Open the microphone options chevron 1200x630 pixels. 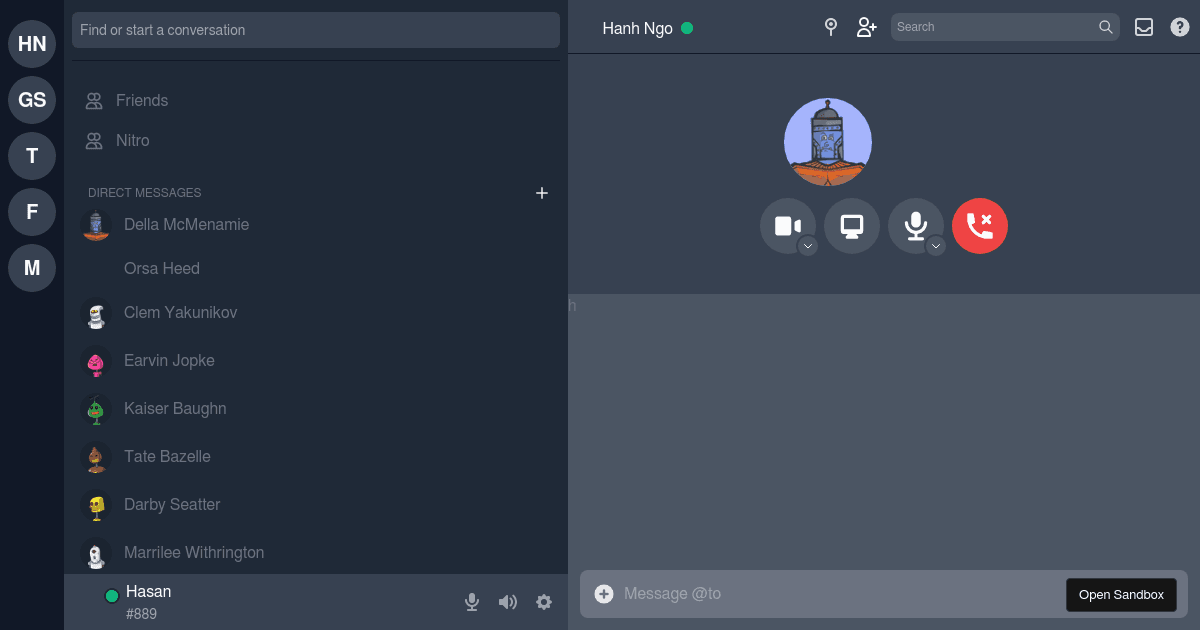(935, 244)
